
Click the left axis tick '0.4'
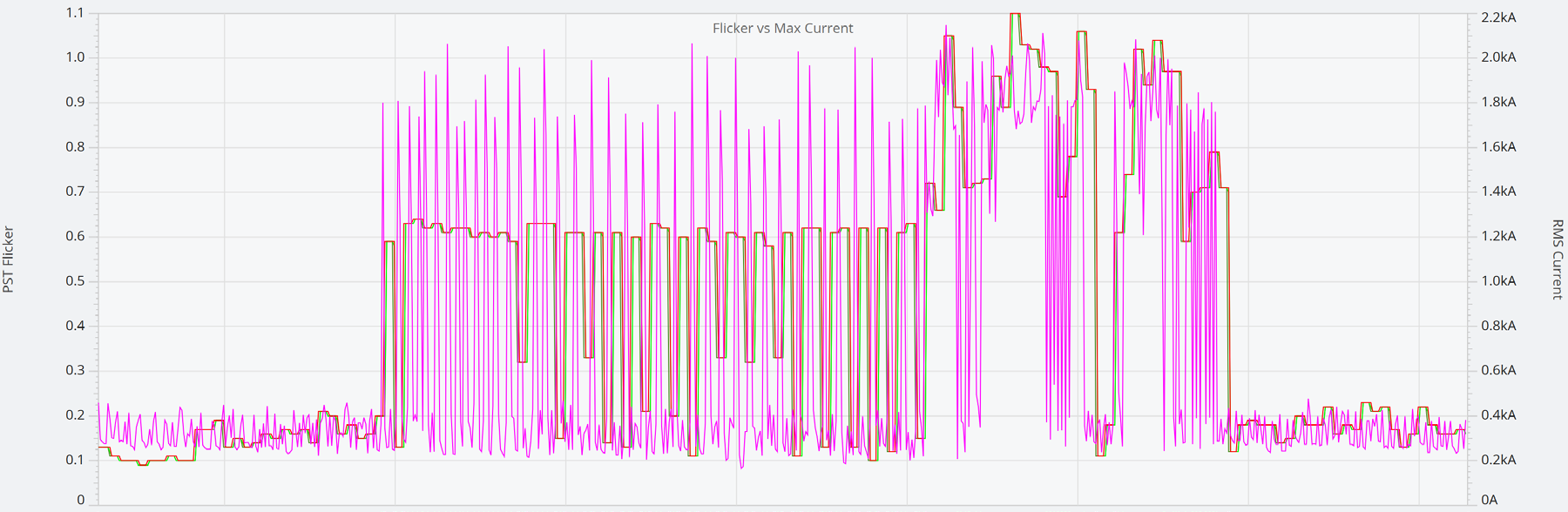click(x=75, y=326)
